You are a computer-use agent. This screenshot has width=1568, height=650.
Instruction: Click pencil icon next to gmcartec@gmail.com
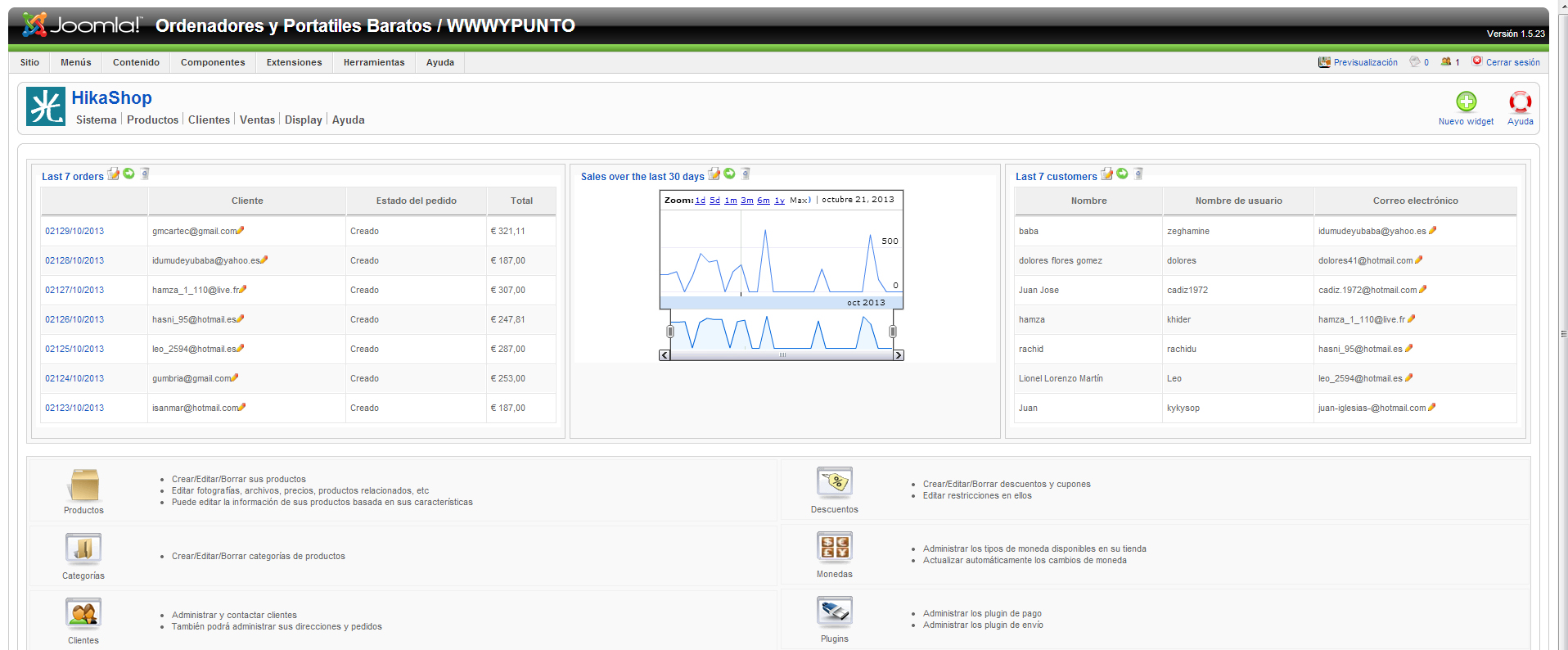pos(241,230)
